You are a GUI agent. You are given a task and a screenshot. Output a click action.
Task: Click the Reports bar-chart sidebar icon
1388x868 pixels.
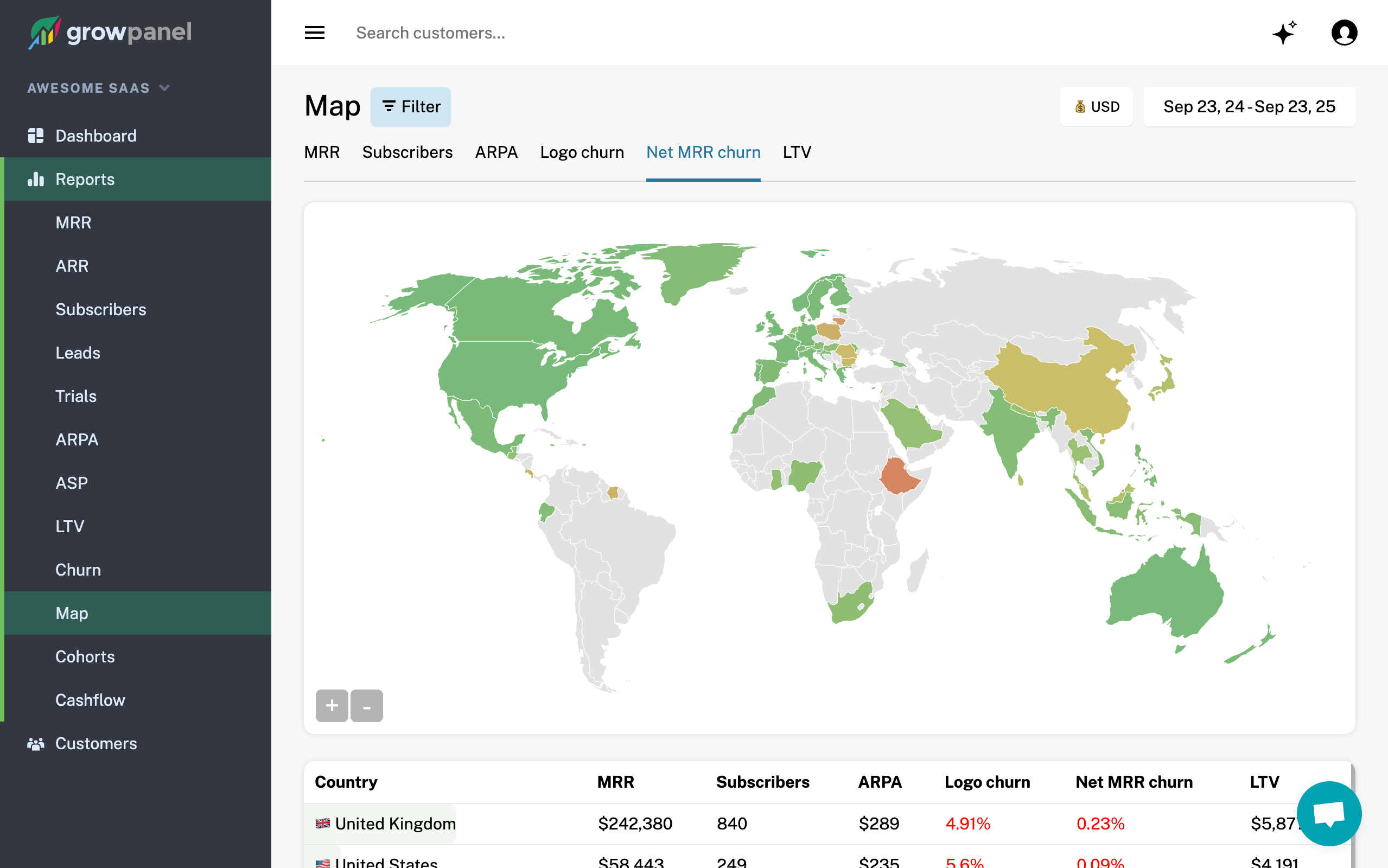coord(36,179)
